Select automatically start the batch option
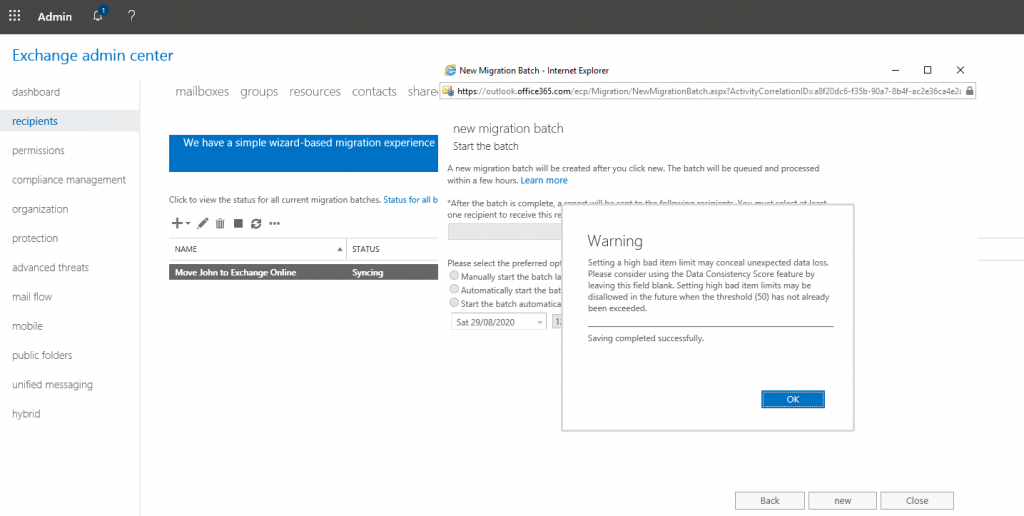The image size is (1024, 516). click(454, 289)
